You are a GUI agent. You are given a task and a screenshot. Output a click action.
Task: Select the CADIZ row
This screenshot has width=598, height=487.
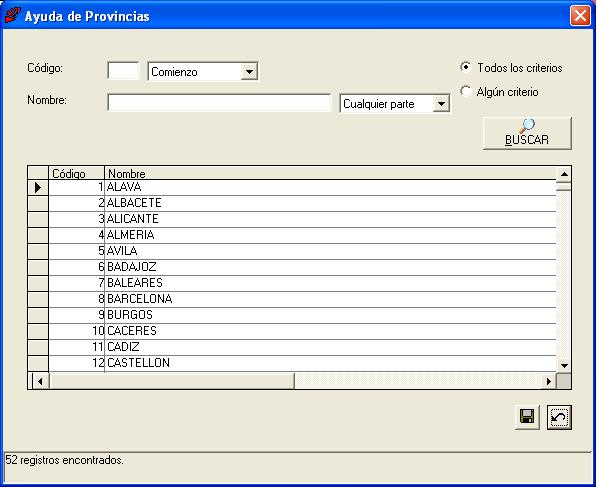[292, 347]
